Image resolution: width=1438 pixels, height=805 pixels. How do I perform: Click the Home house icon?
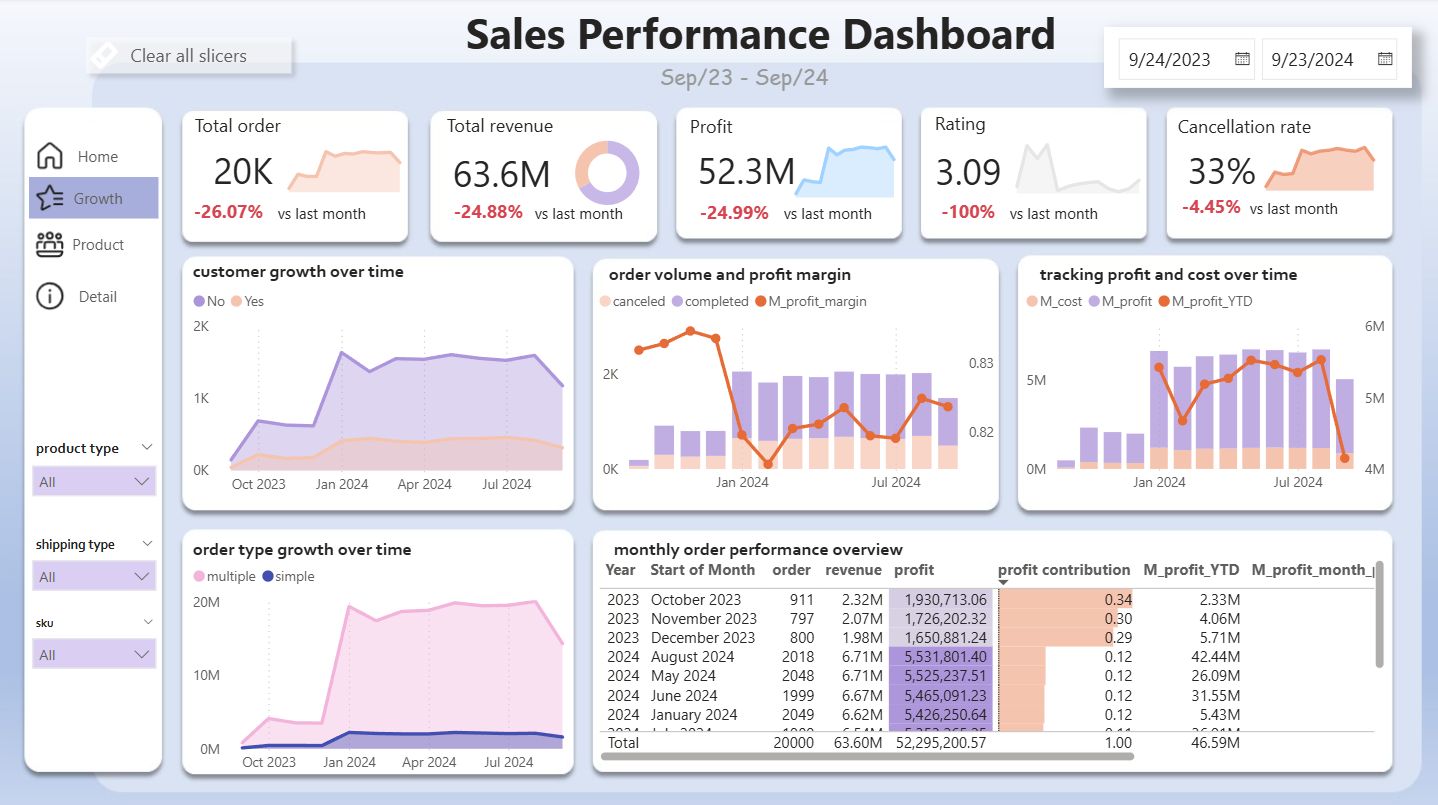coord(49,156)
